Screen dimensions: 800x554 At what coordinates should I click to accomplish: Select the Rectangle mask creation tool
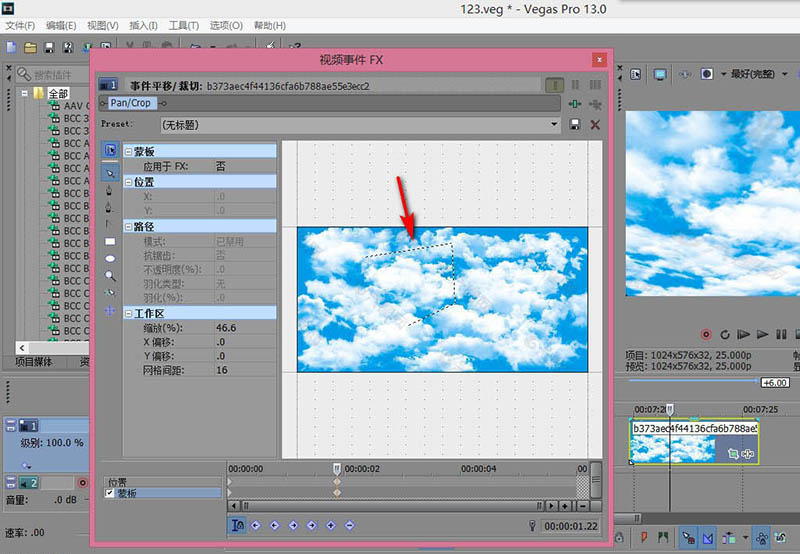pos(110,241)
